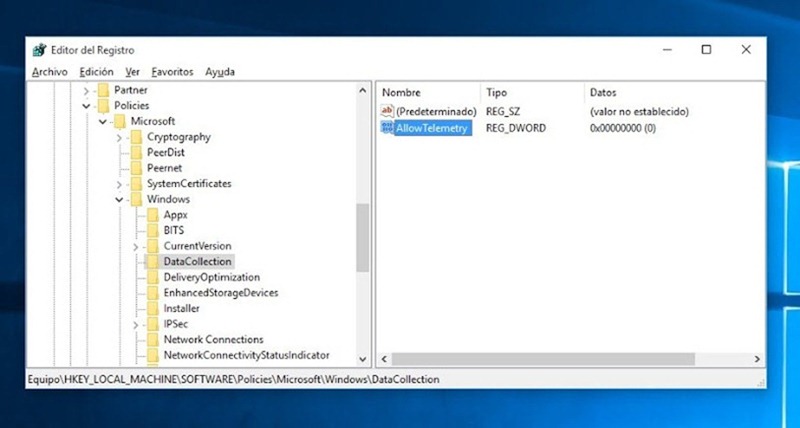Select the BITS key label

[173, 231]
